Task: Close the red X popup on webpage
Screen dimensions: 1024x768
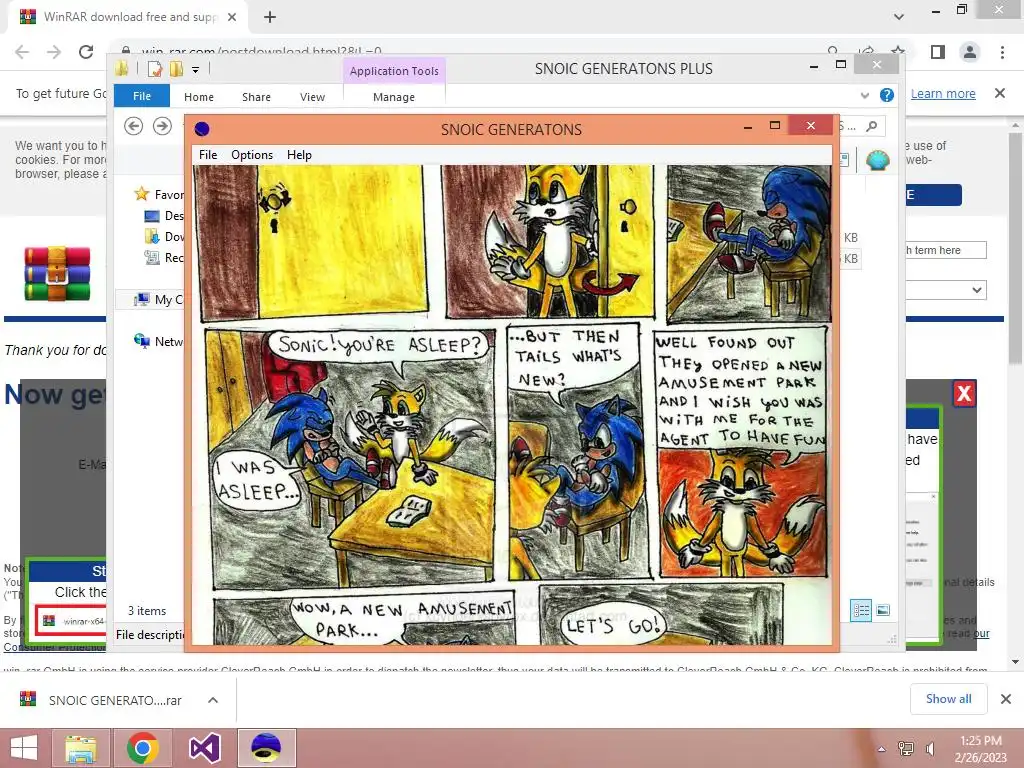Action: (x=964, y=394)
